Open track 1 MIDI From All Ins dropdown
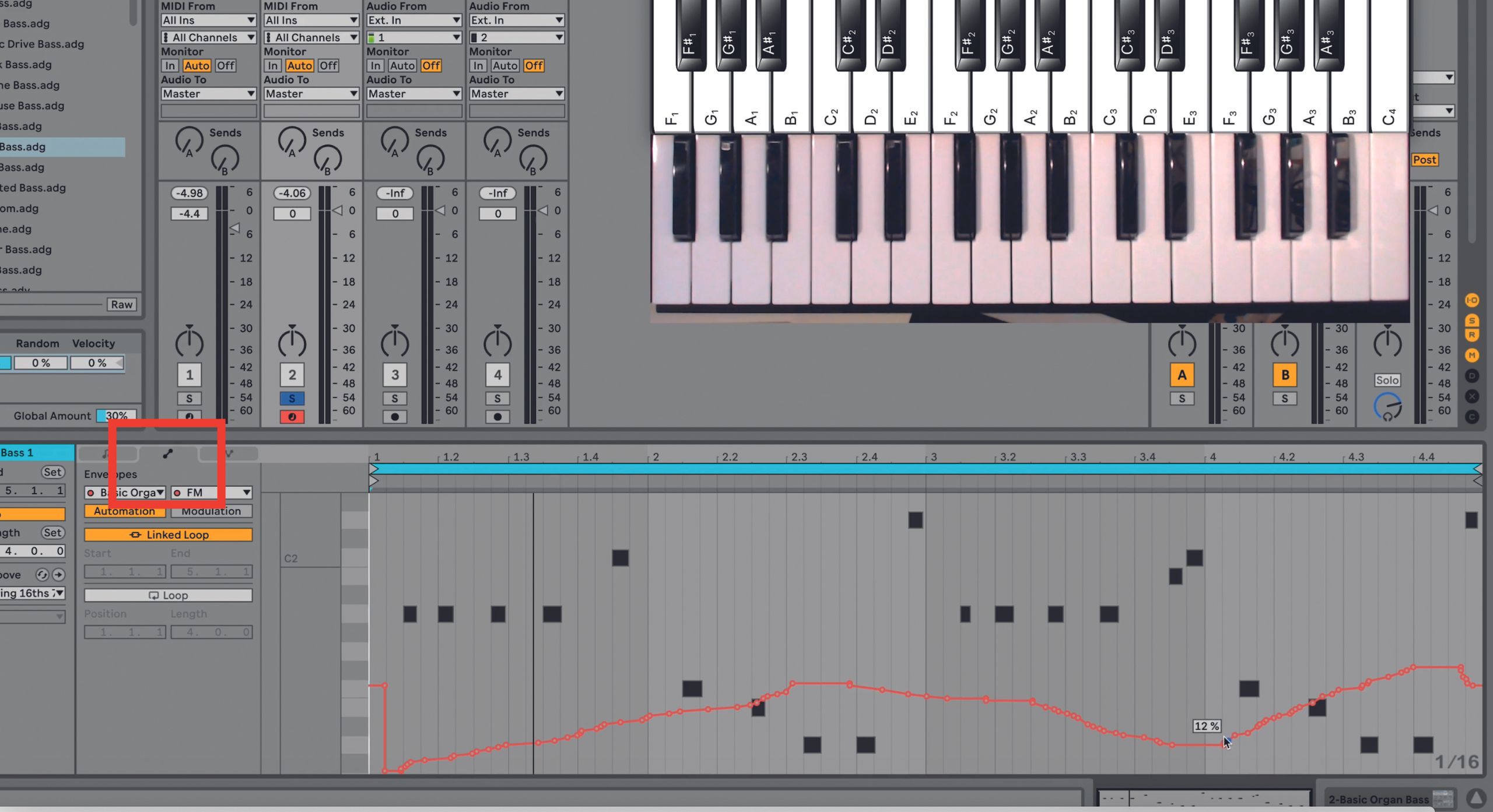Viewport: 1493px width, 812px height. (x=208, y=20)
